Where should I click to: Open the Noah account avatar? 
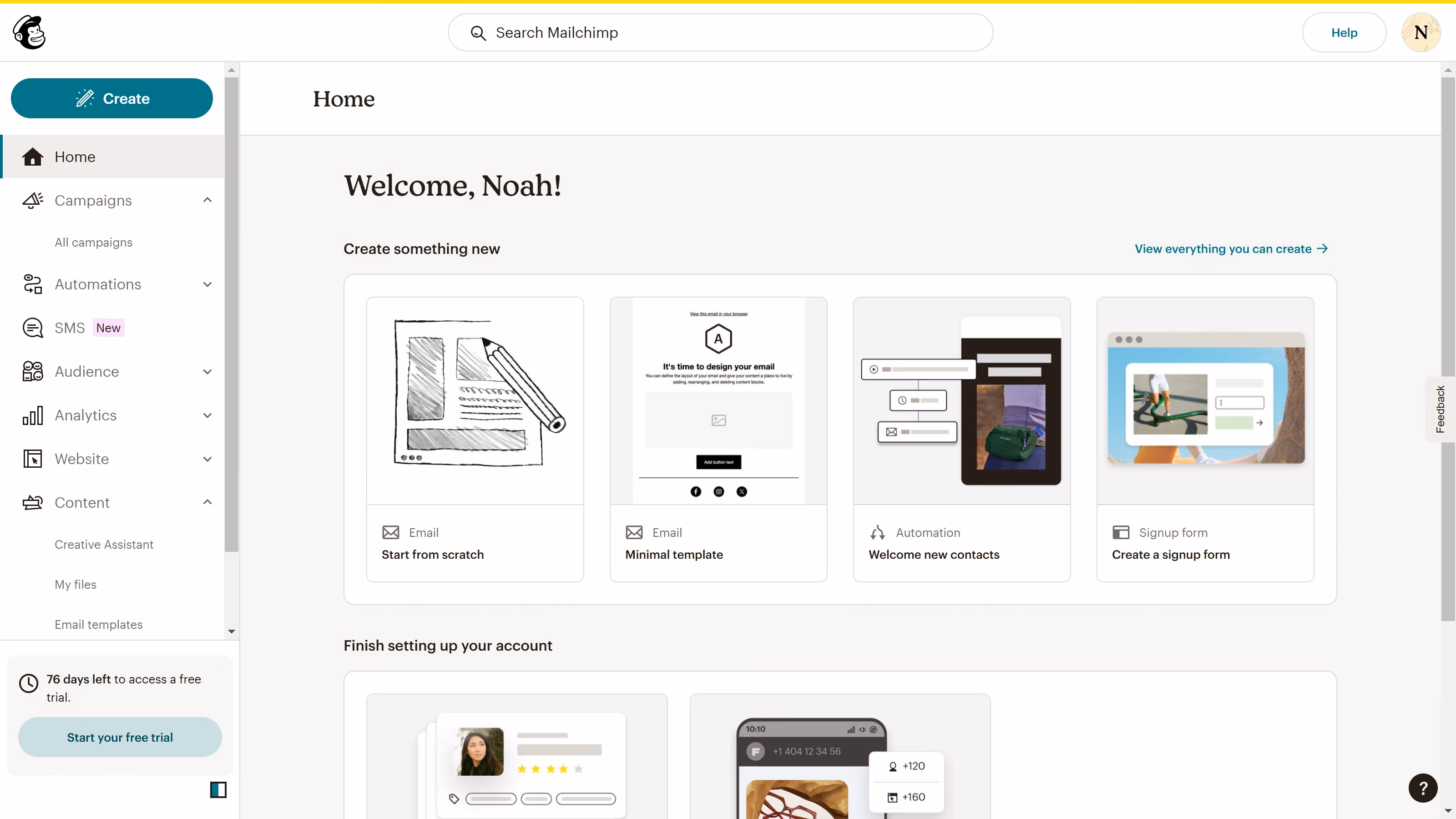pyautogui.click(x=1421, y=32)
